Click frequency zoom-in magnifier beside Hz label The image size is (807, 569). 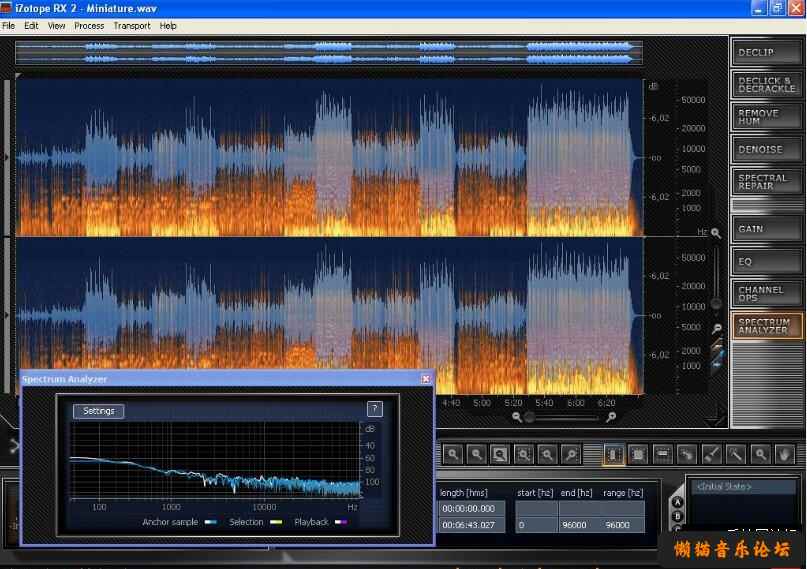[716, 233]
